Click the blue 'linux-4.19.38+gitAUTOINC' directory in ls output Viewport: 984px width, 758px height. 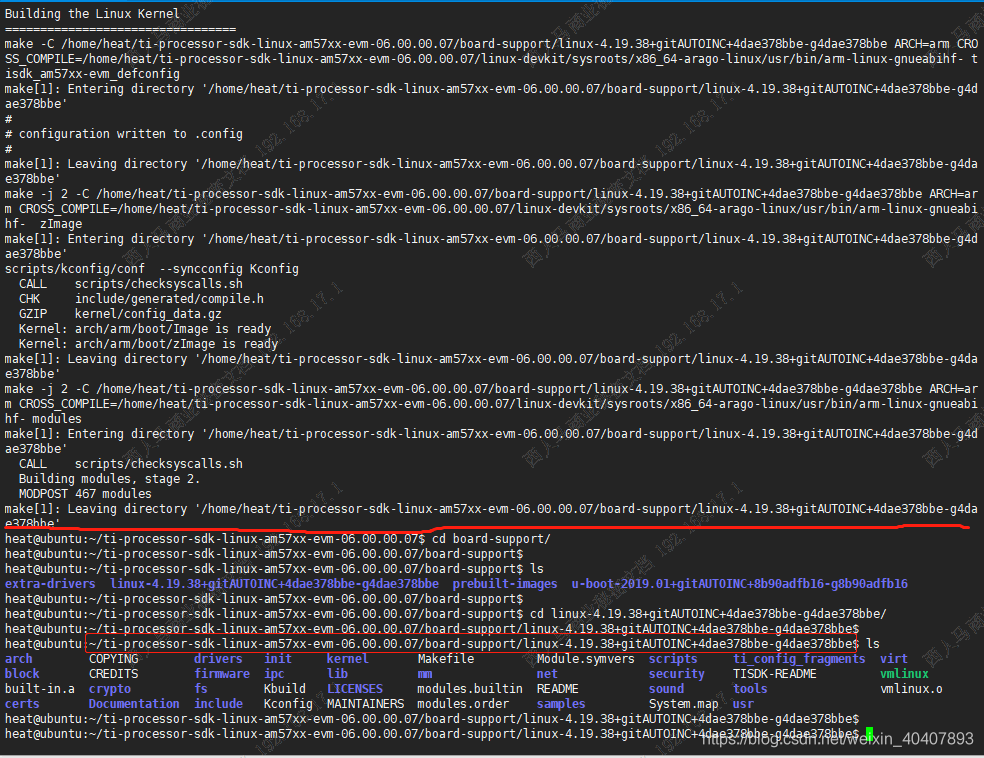click(274, 584)
